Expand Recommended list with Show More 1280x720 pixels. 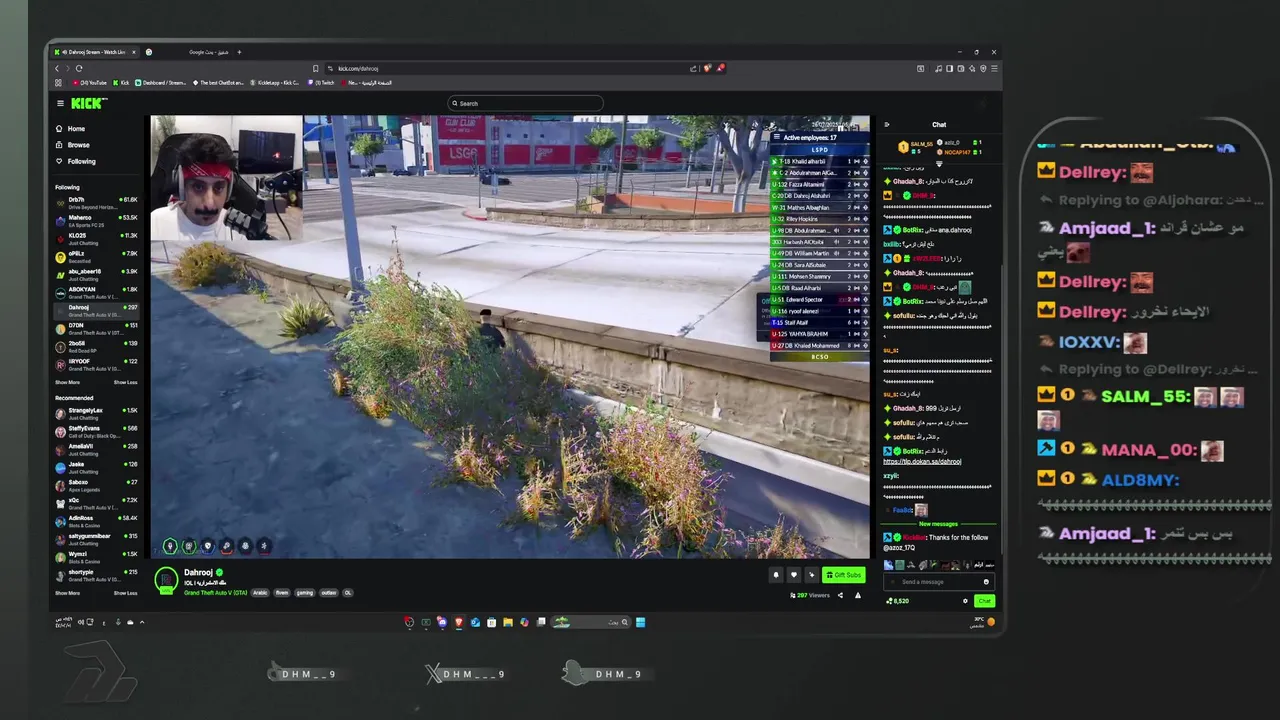click(x=67, y=593)
